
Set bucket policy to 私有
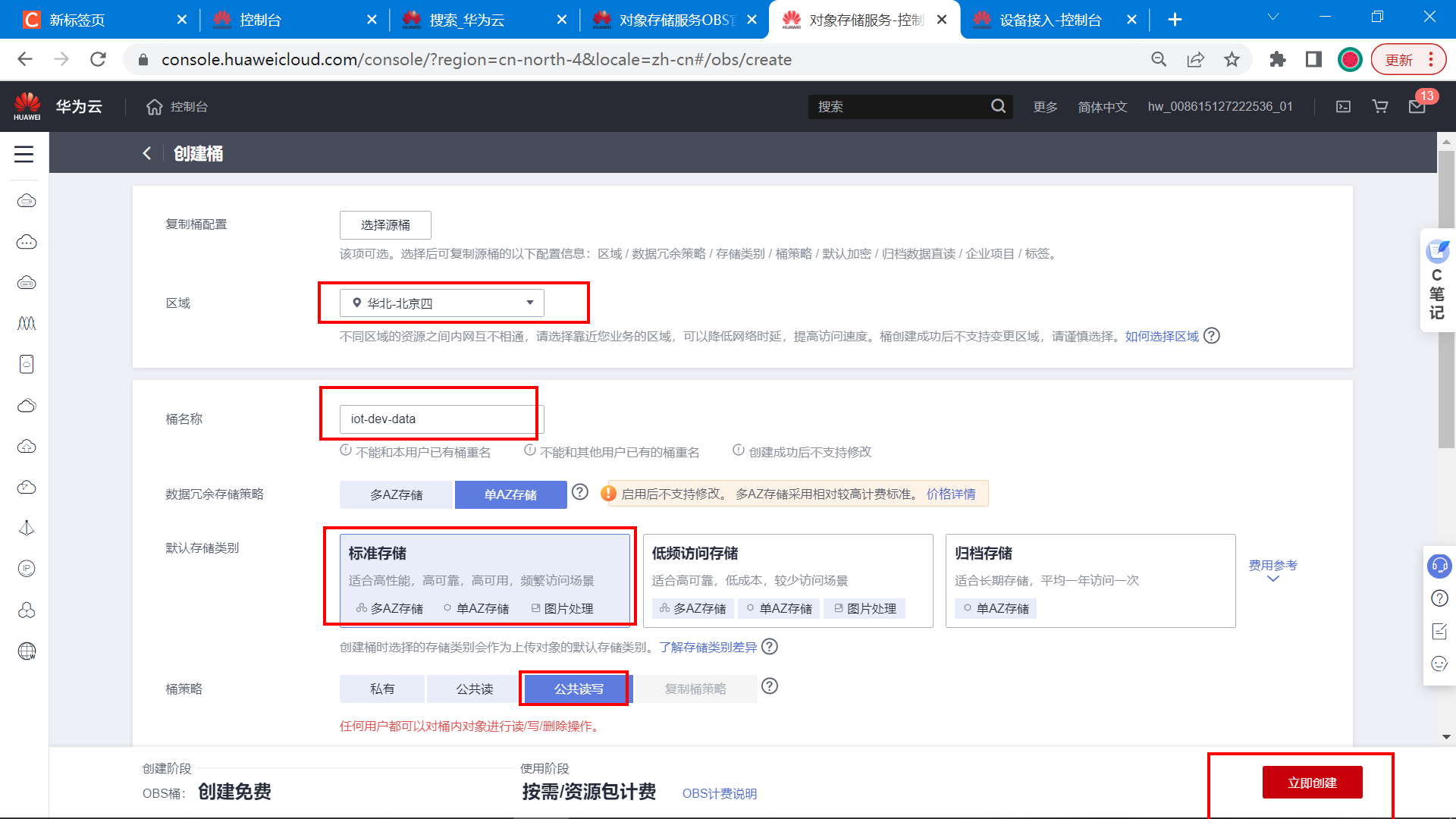(x=382, y=689)
